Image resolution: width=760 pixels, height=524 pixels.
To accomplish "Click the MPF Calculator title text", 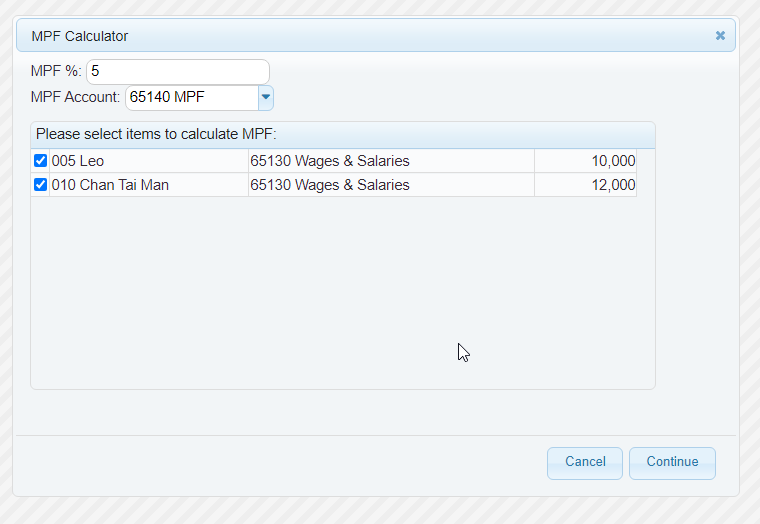I will 80,36.
